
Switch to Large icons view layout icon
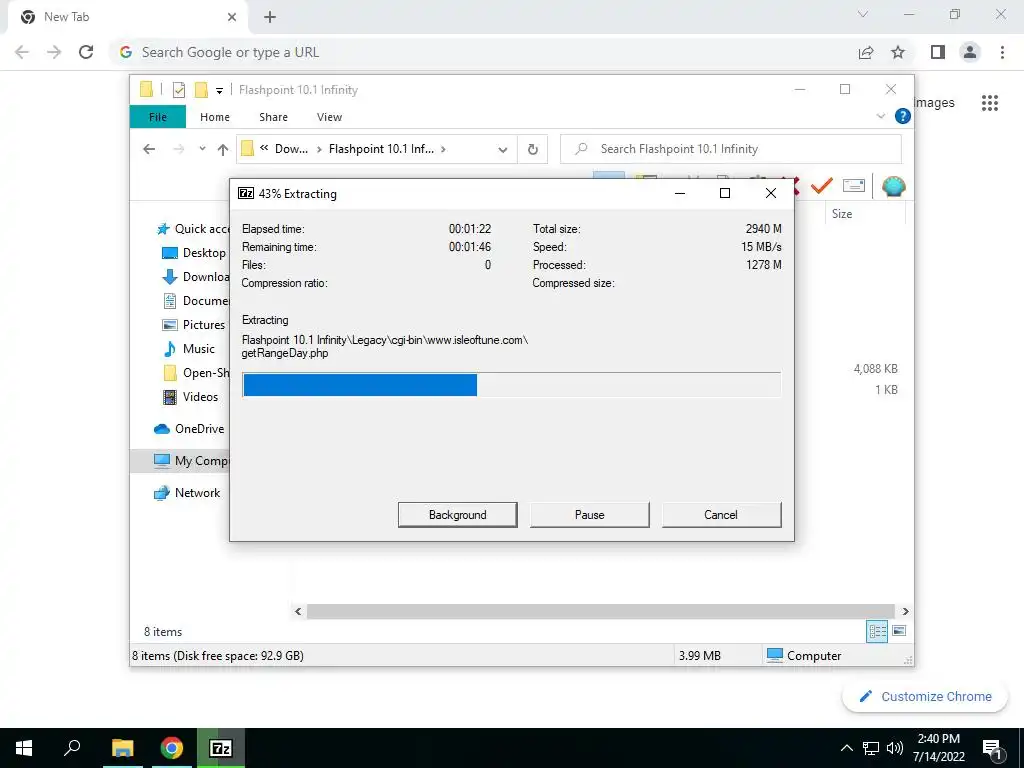click(x=899, y=631)
